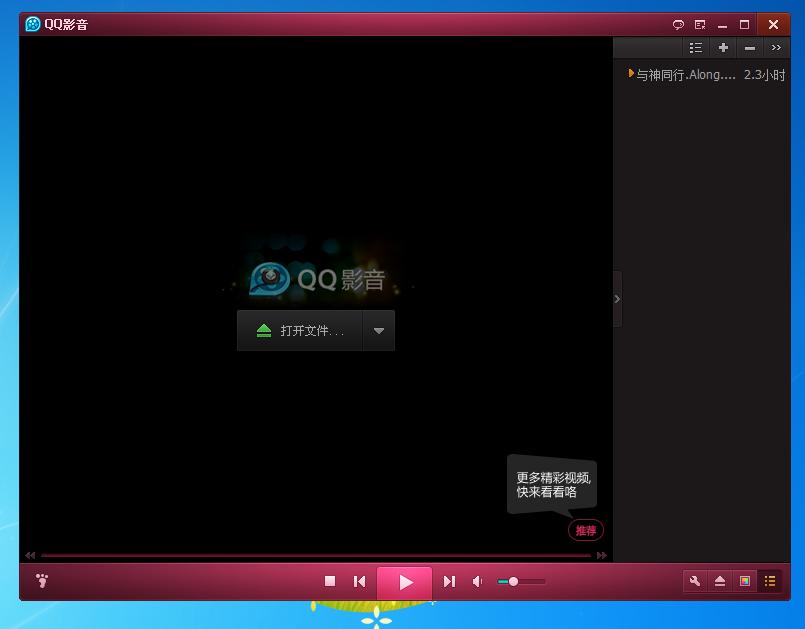This screenshot has height=629, width=805.
Task: Stop playback with the square button
Action: (x=330, y=581)
